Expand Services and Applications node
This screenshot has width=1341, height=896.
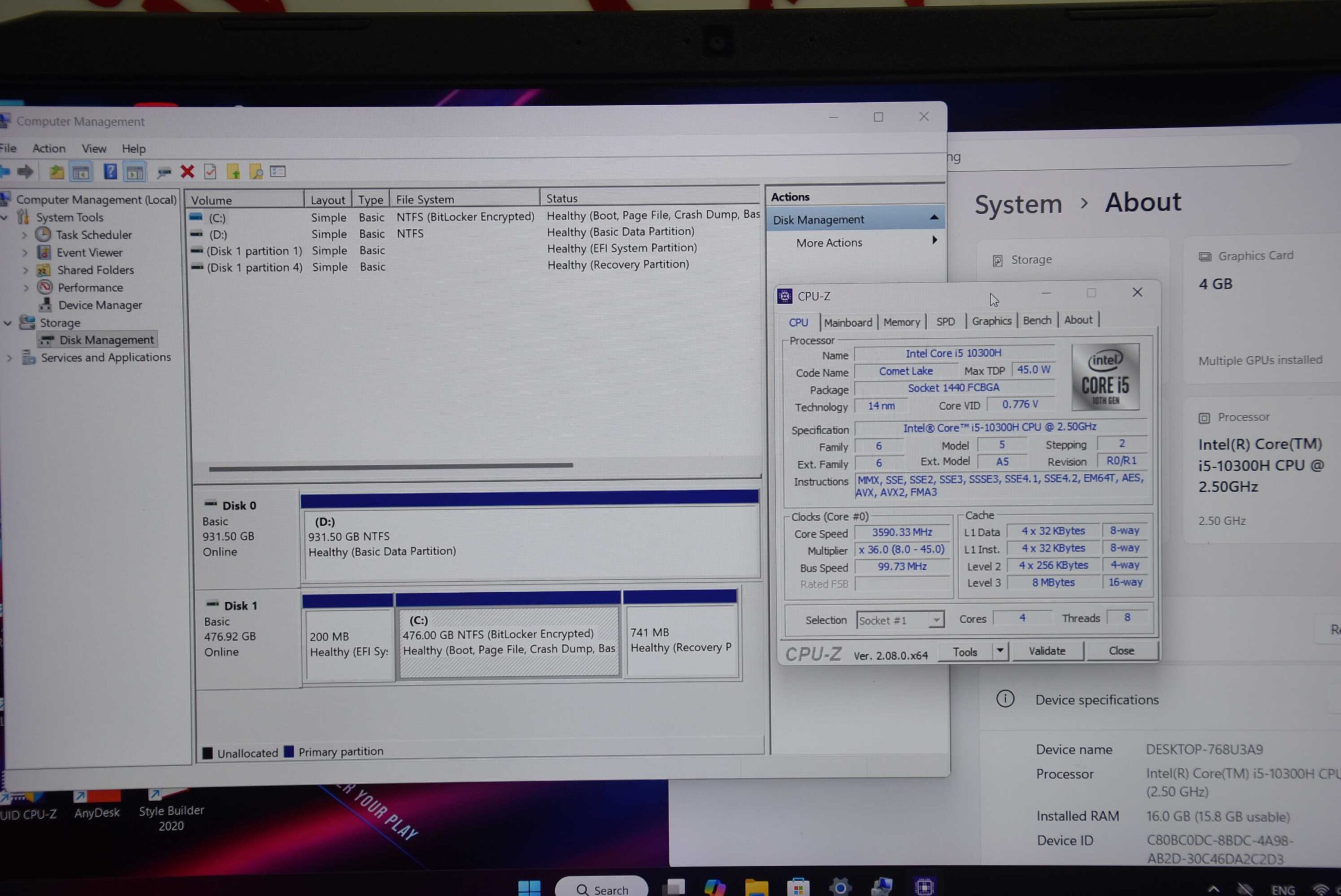[x=9, y=358]
